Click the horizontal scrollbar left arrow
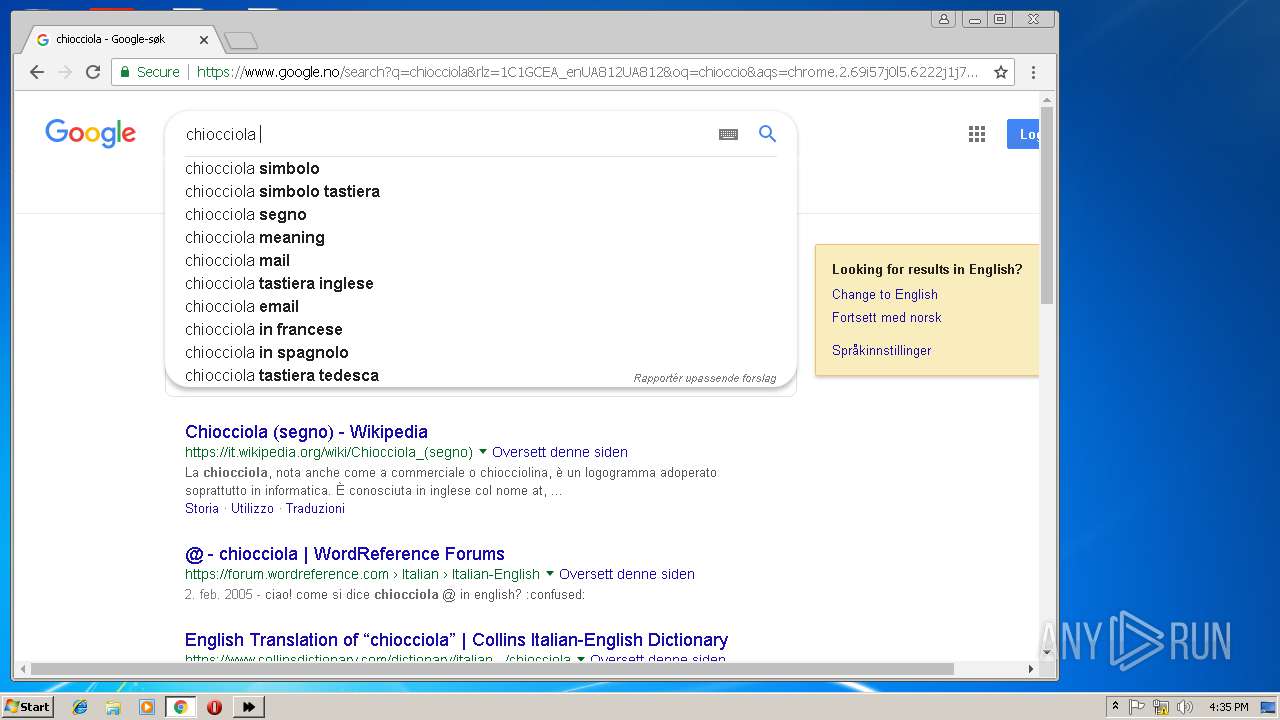The width and height of the screenshot is (1280, 720). click(x=22, y=669)
